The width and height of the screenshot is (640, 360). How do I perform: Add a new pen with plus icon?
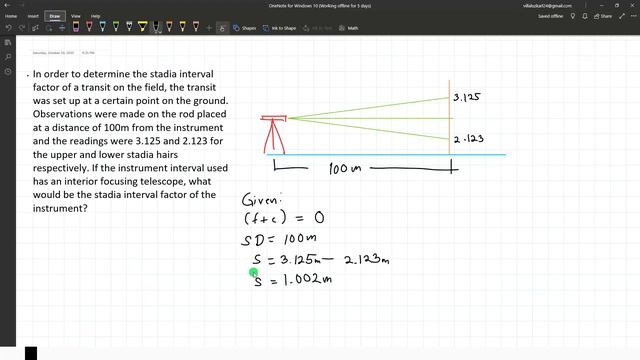[x=209, y=28]
